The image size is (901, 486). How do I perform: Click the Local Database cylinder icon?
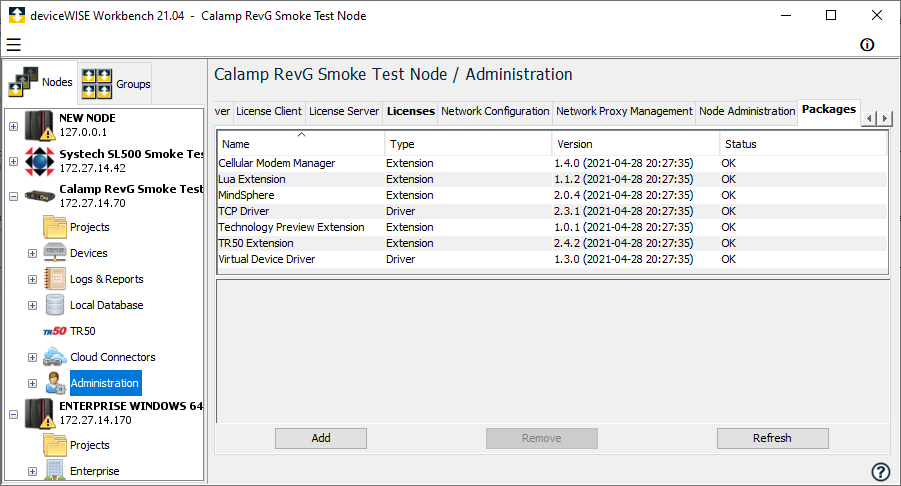55,305
